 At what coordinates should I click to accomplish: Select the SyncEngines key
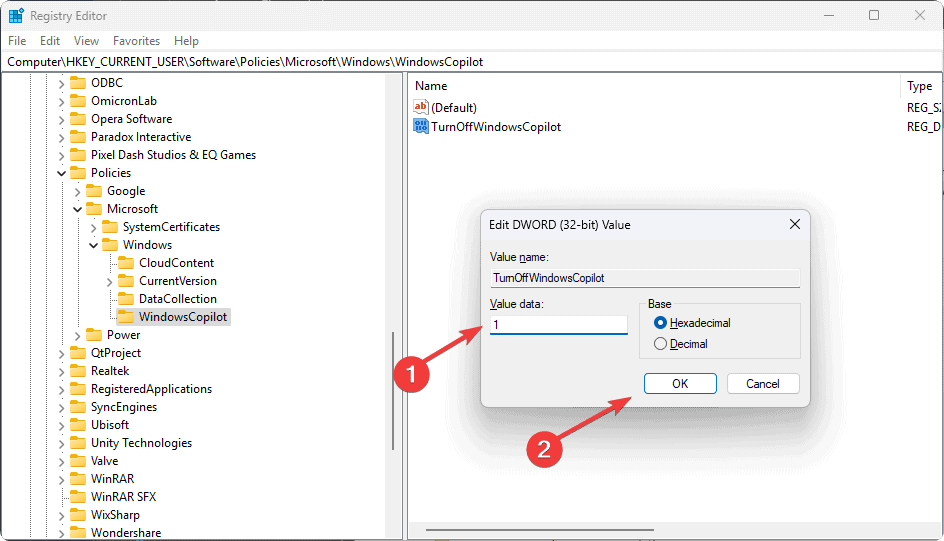pos(124,407)
